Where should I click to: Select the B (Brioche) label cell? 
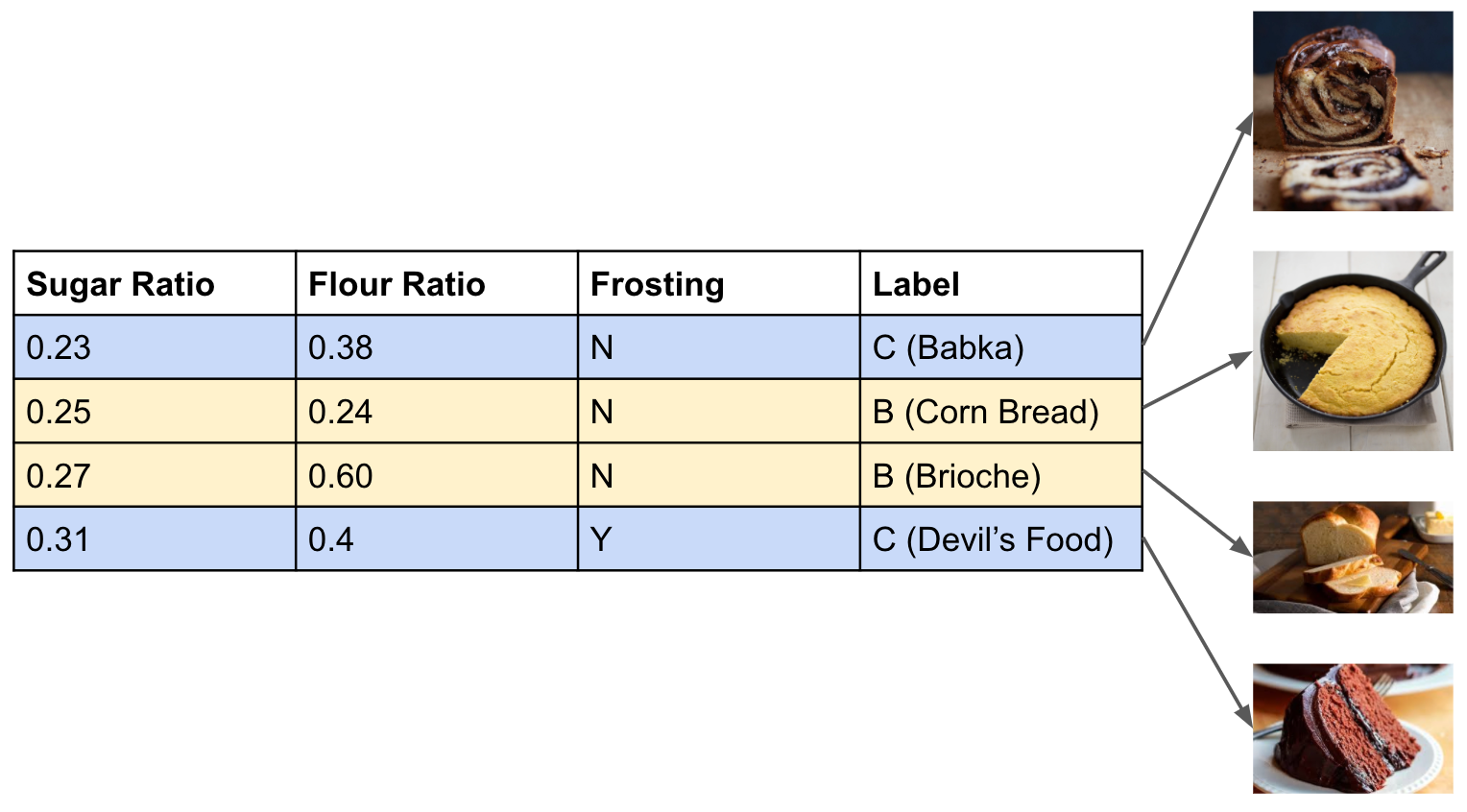click(1000, 476)
